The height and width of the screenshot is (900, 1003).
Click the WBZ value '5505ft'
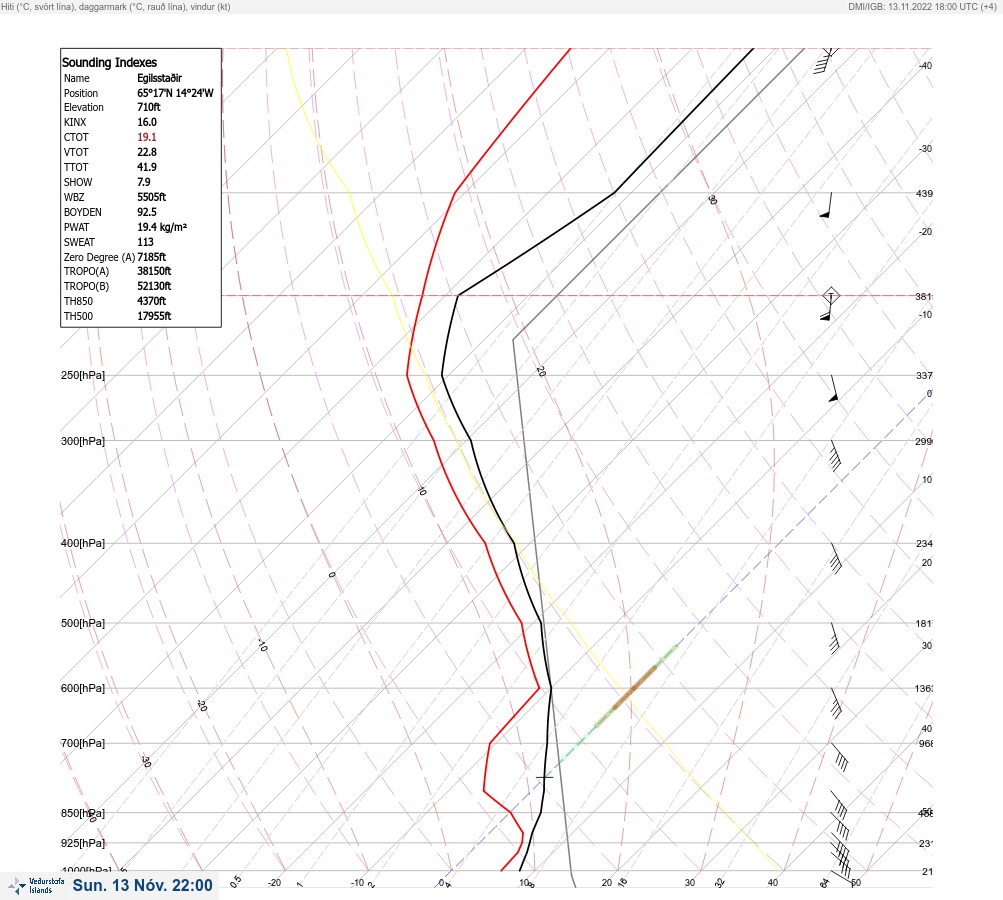[x=152, y=197]
